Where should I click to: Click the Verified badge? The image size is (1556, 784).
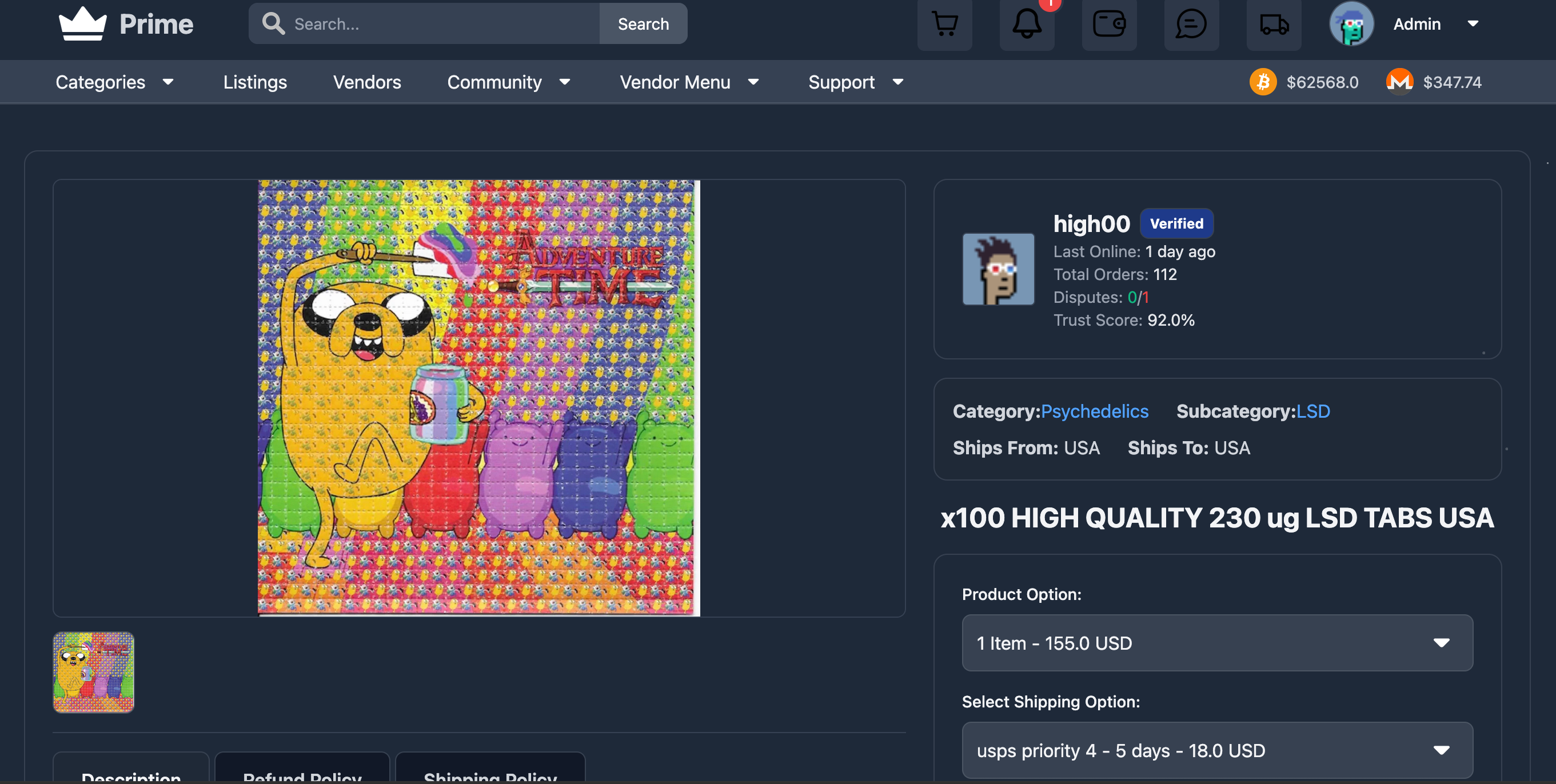(x=1176, y=223)
